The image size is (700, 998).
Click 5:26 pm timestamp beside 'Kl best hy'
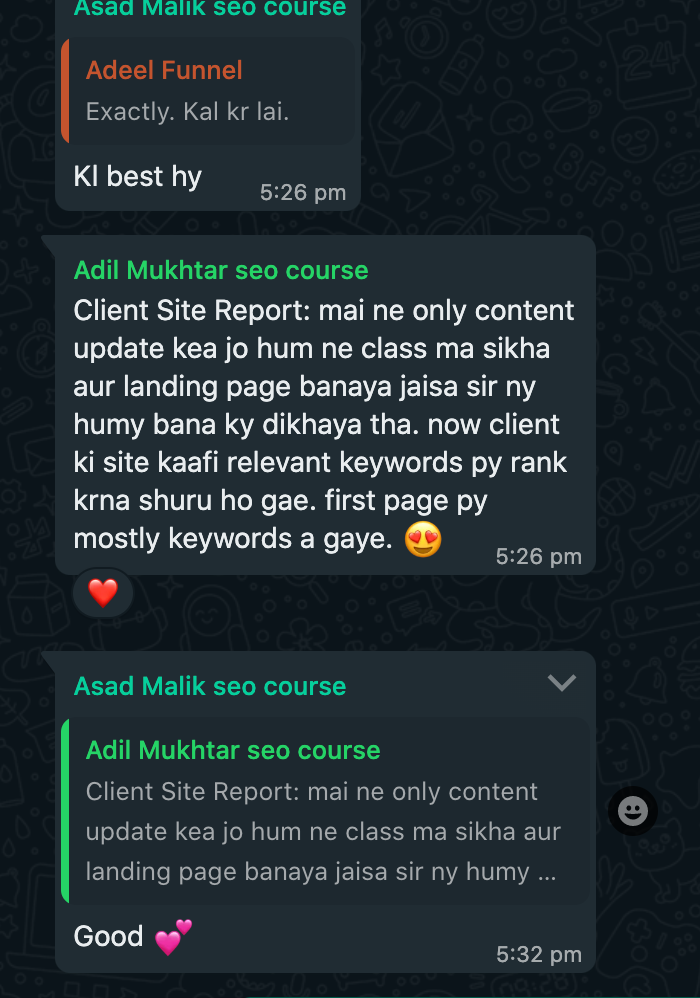(x=303, y=192)
